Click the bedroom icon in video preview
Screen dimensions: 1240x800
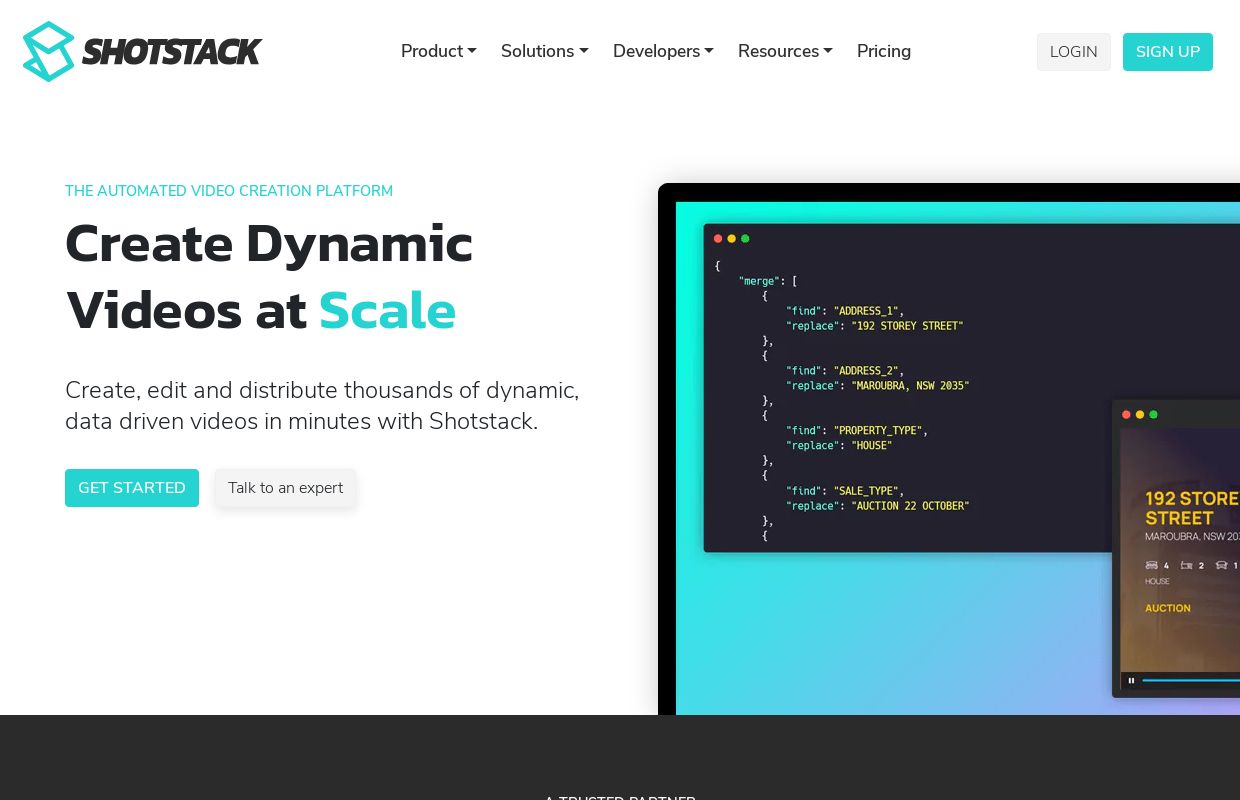1152,565
